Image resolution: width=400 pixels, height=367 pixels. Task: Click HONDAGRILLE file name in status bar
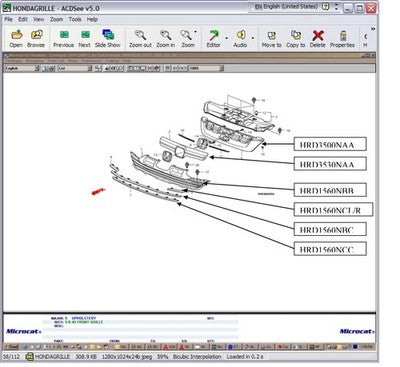point(53,357)
